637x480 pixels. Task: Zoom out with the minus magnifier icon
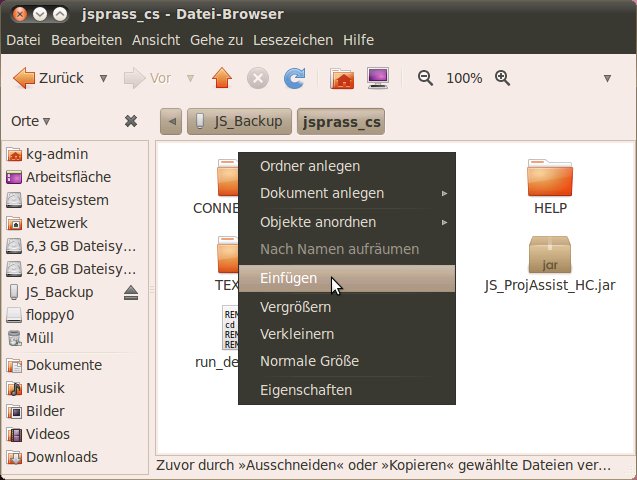tap(425, 78)
